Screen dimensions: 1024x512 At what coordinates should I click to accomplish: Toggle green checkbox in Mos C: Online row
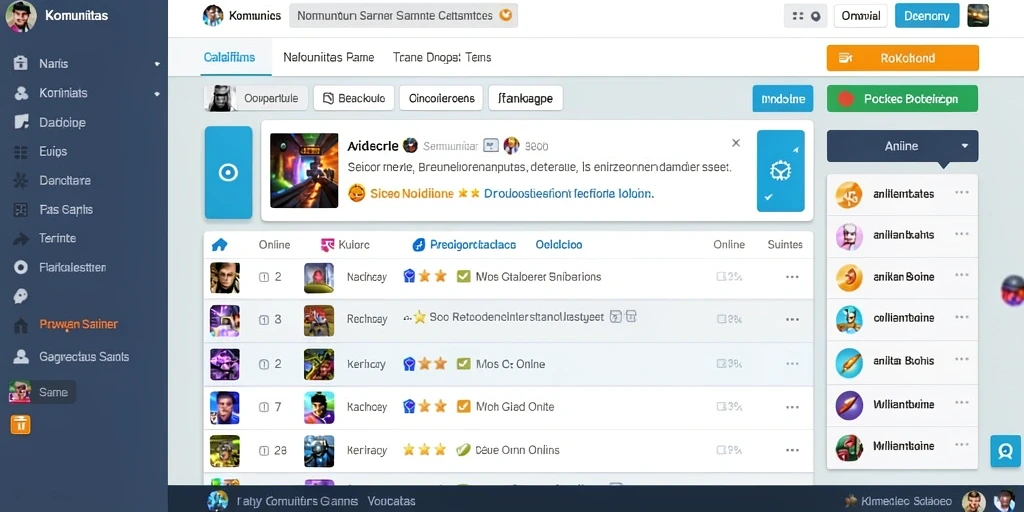coord(464,364)
